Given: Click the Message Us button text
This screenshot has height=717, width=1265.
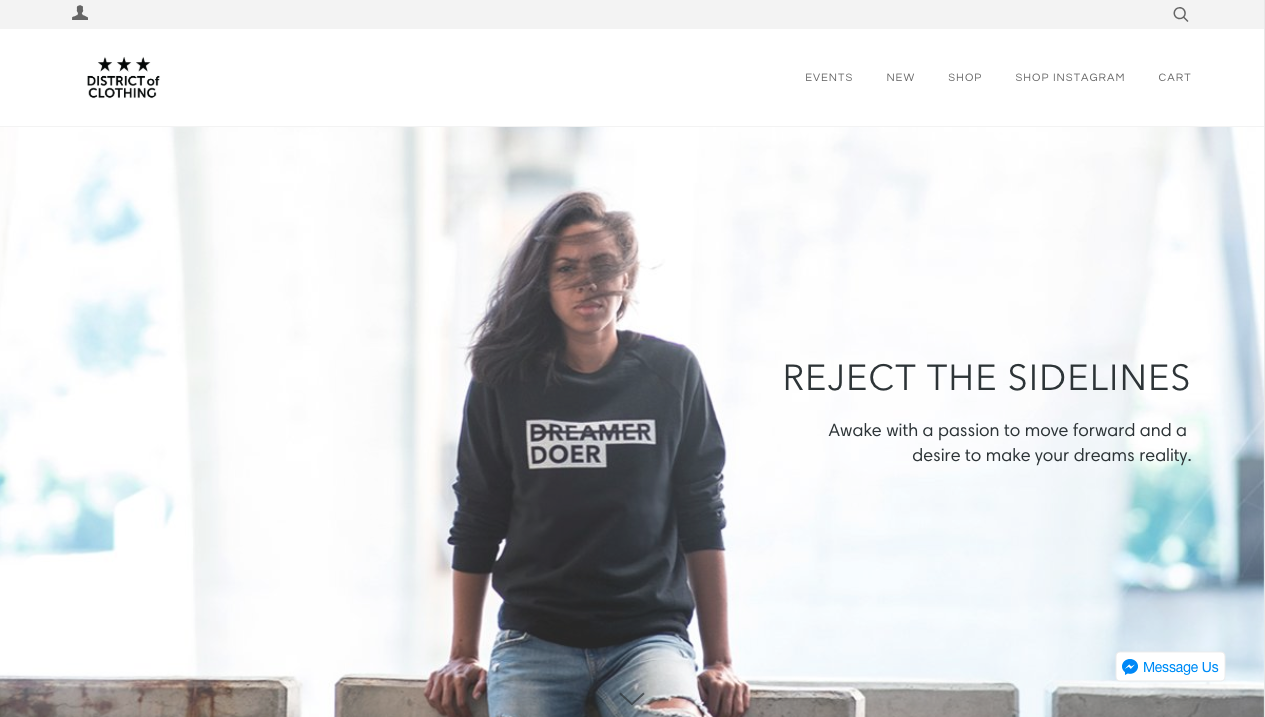Looking at the screenshot, I should (x=1180, y=667).
